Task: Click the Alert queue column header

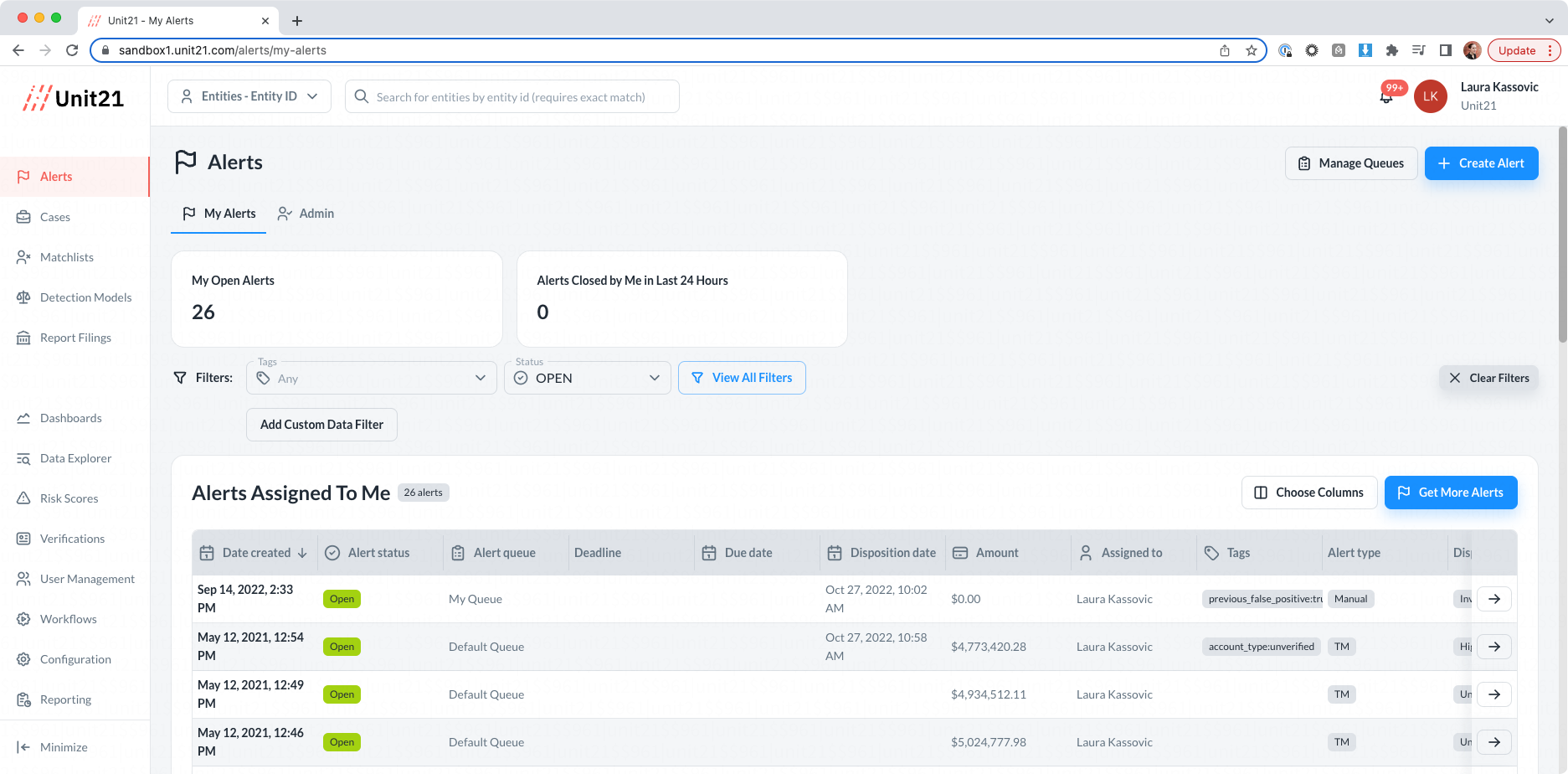Action: tap(506, 553)
